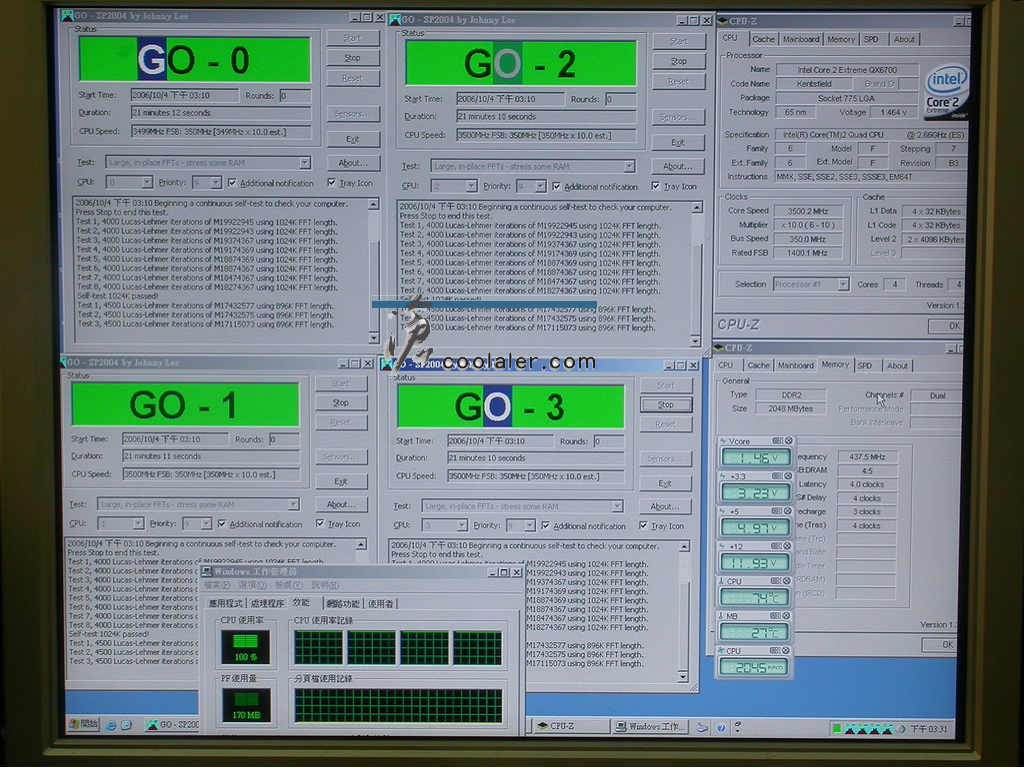Open About tab in lower CPU-Z window
The height and width of the screenshot is (768, 1024).
pos(897,366)
